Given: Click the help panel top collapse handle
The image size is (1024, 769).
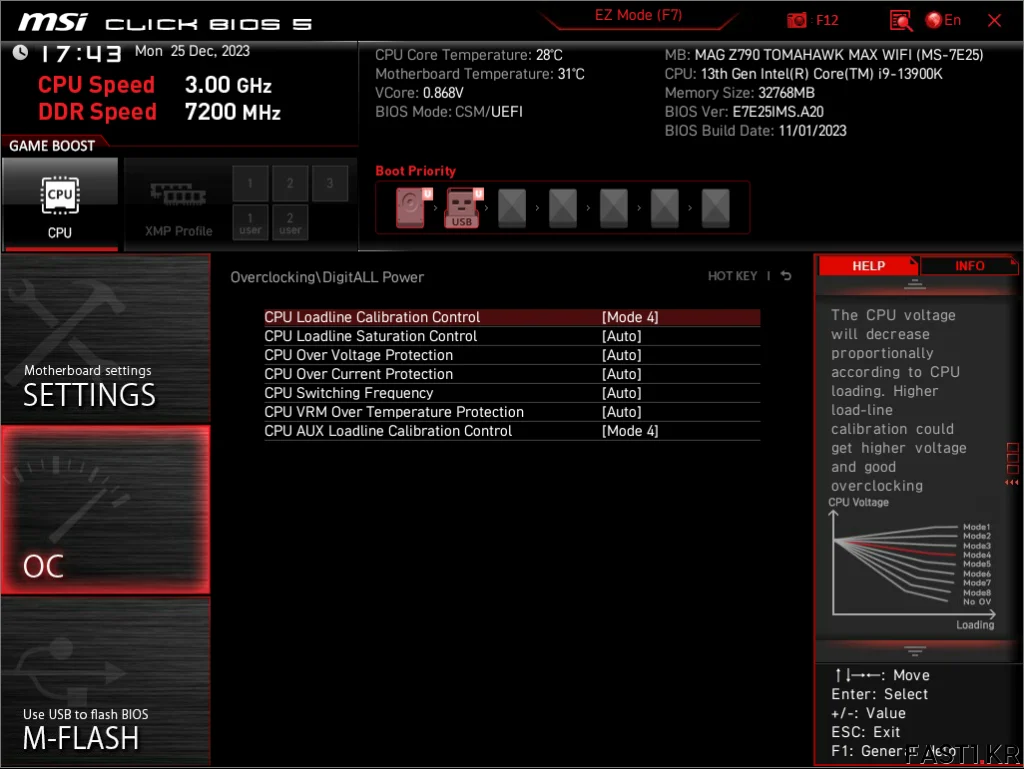Looking at the screenshot, I should [x=914, y=284].
